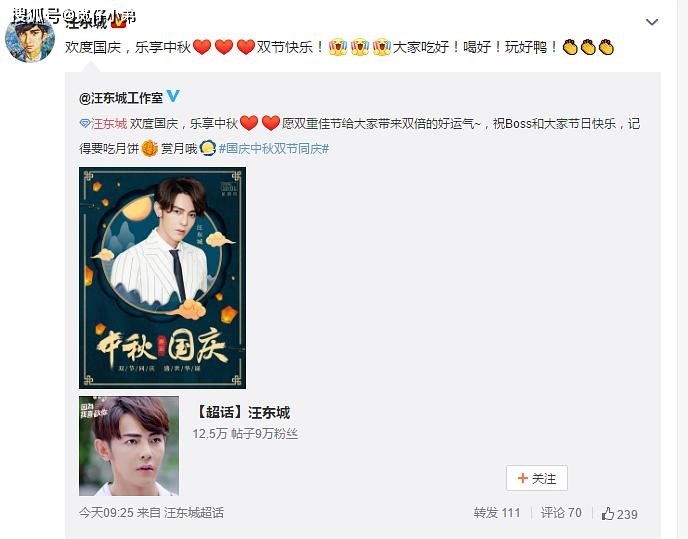The width and height of the screenshot is (688, 539).
Task: Click the thumbs-up like icon
Action: (x=608, y=513)
